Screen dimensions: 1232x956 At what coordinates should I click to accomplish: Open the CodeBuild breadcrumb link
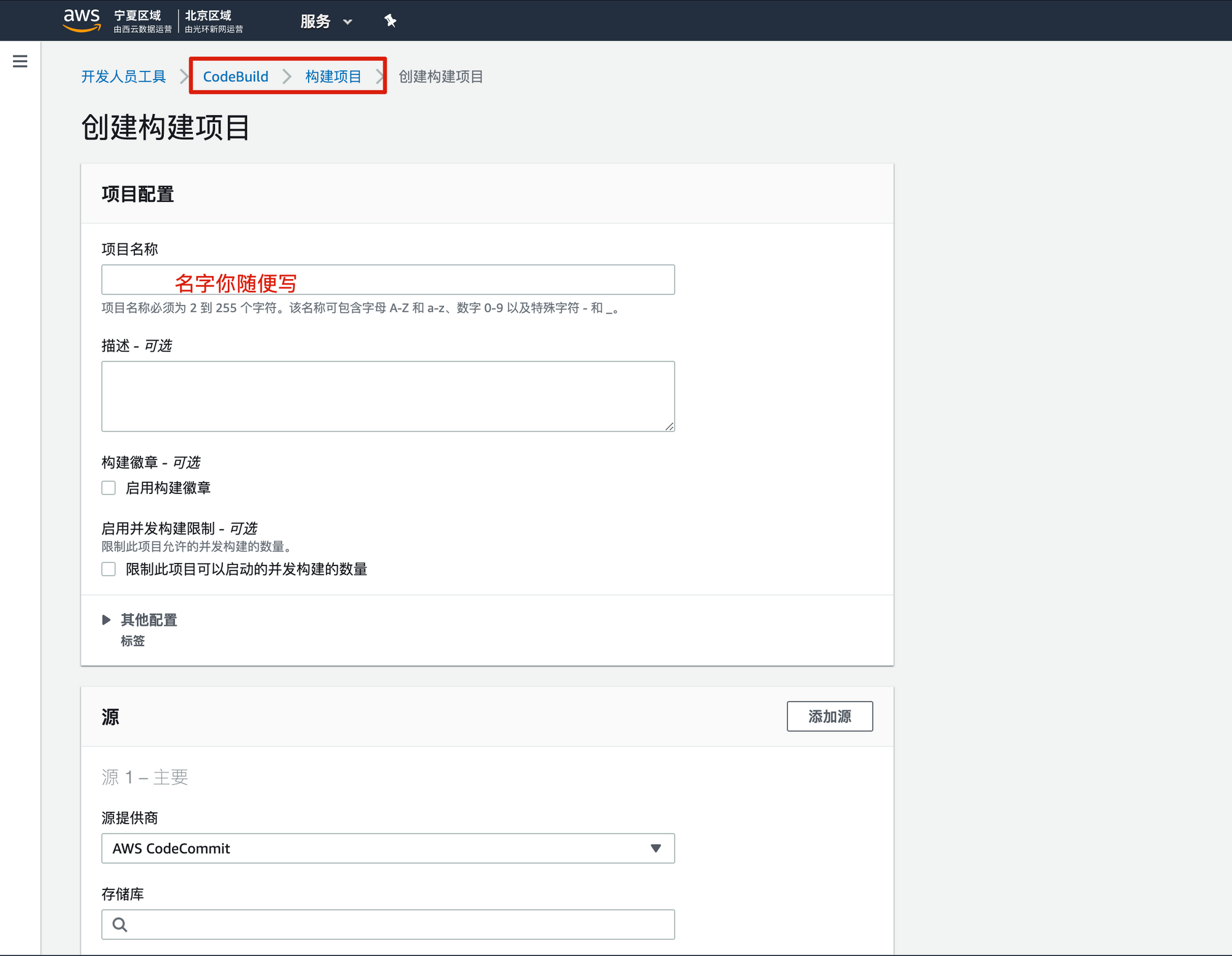[x=235, y=76]
